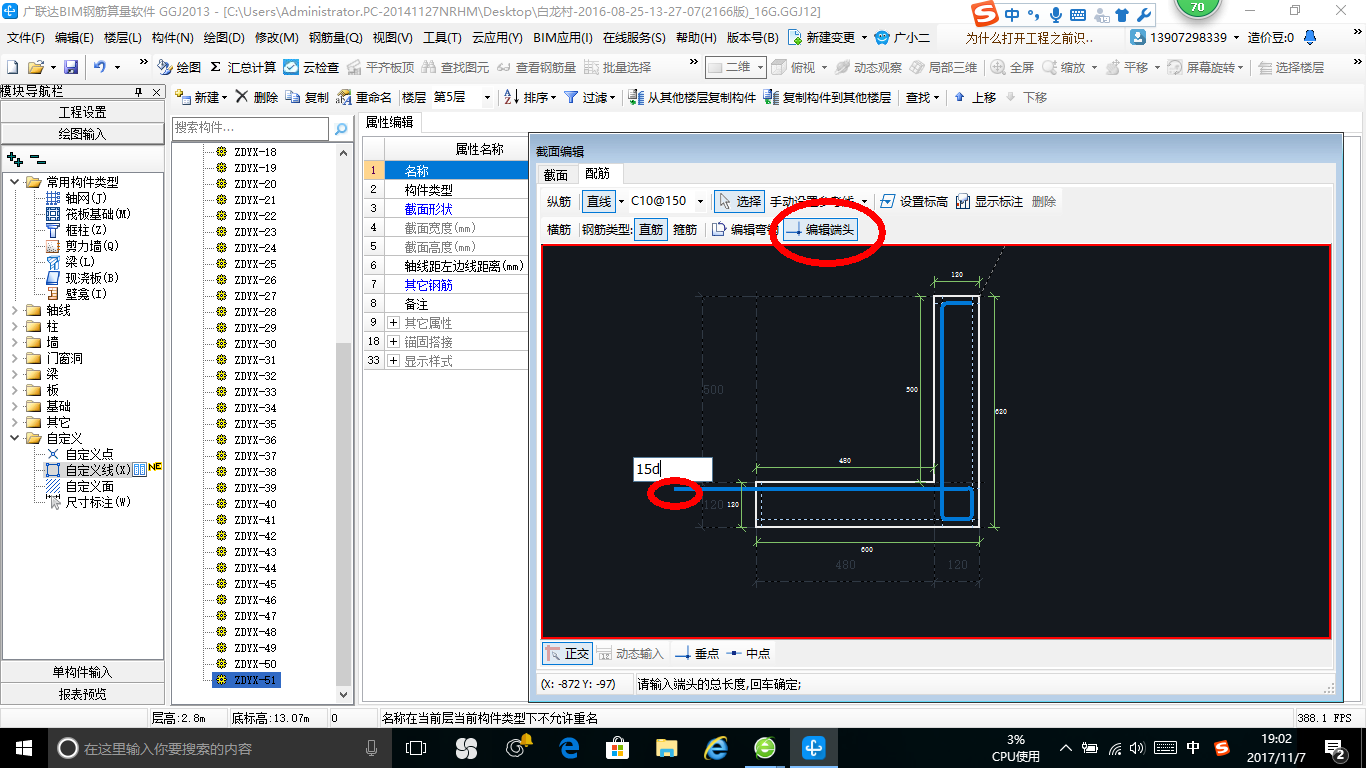The image size is (1366, 768).
Task: Select 自定义线(X) tree item
Action: (97, 470)
